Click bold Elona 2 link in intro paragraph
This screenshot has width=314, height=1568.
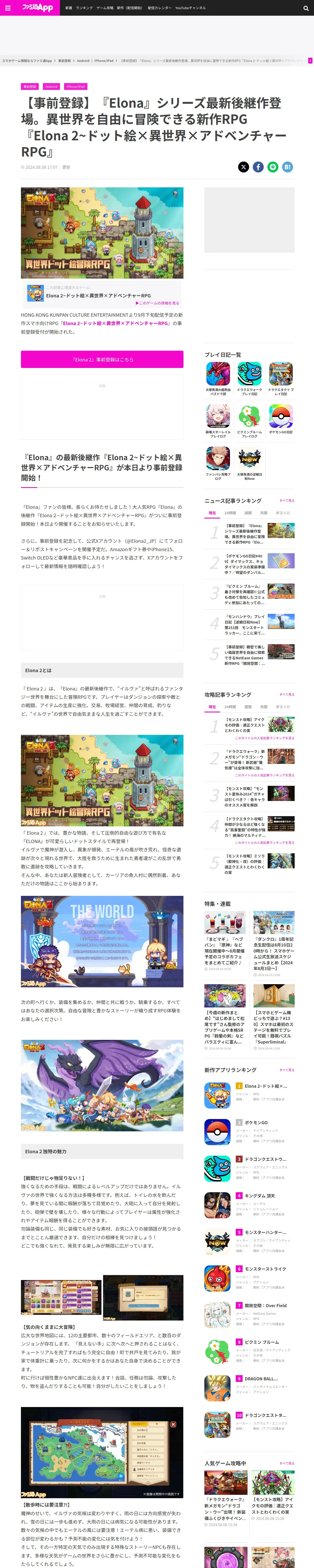pos(115,323)
